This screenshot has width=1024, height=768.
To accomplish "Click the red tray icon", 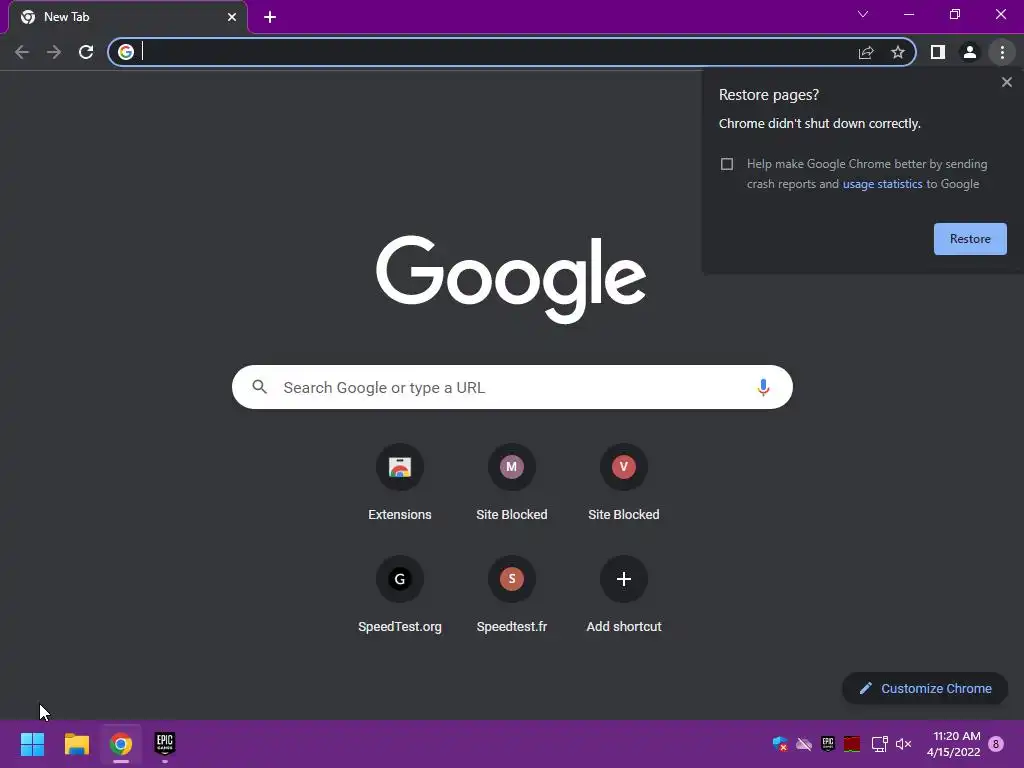I will click(852, 744).
